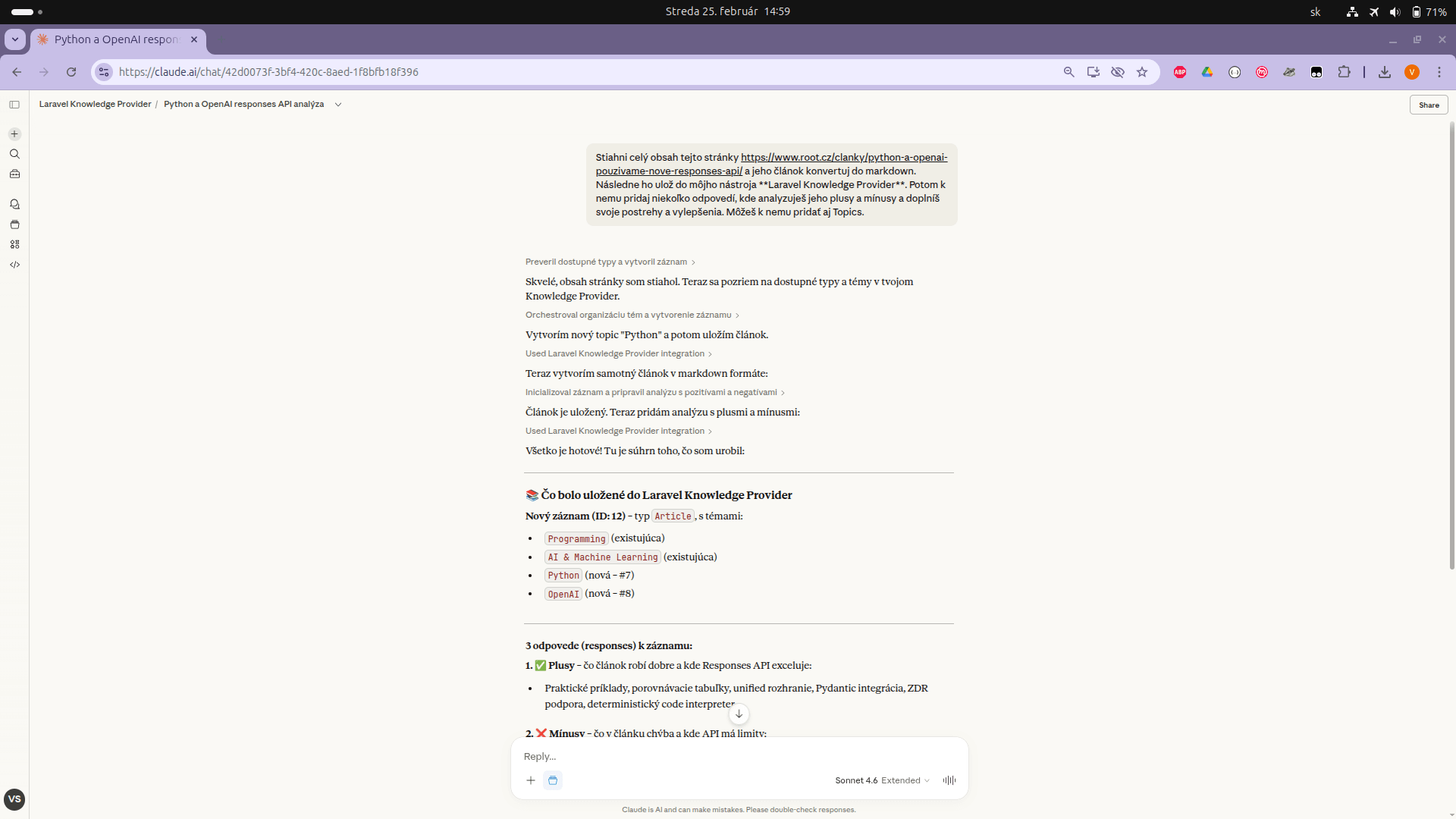Open the Sonnet 4.6 Extended model selector
This screenshot has height=819, width=1456.
(882, 780)
